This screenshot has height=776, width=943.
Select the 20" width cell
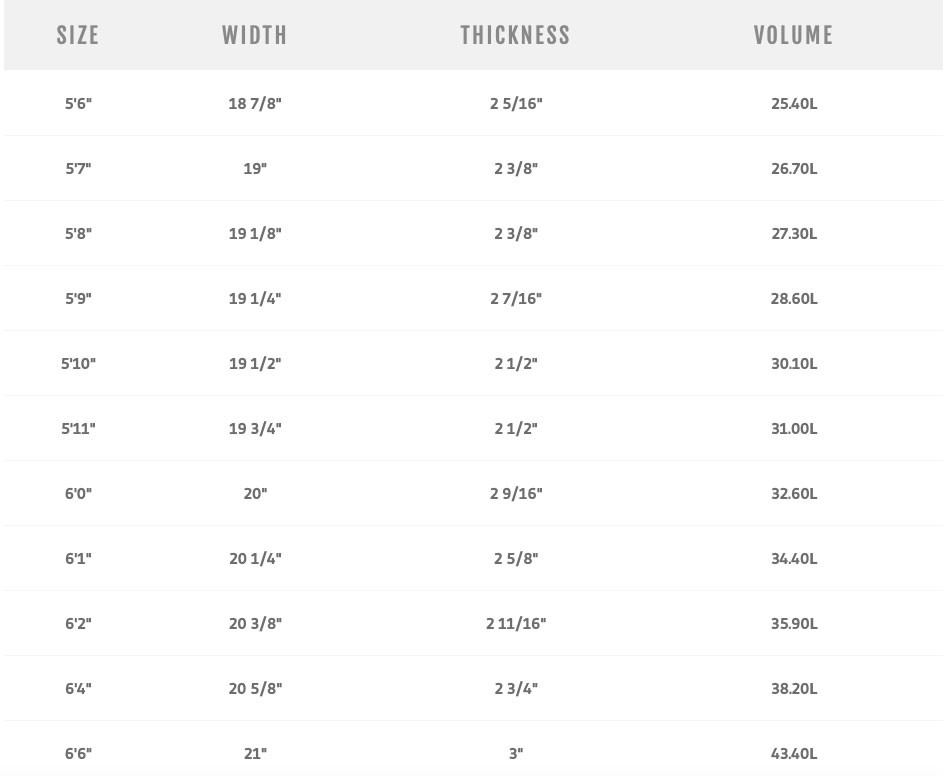[x=255, y=494]
